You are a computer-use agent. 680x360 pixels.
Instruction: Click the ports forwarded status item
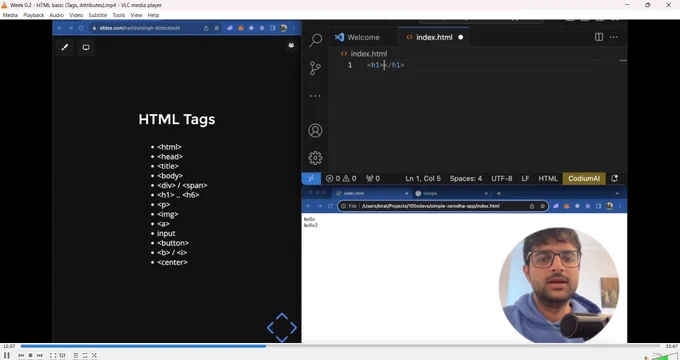[373, 178]
